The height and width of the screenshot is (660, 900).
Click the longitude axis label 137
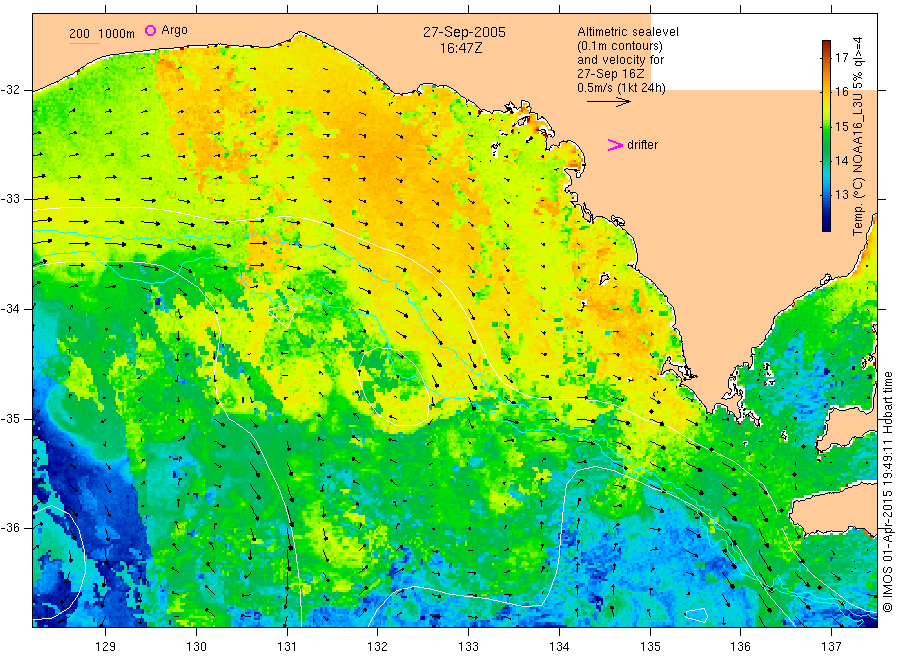(x=831, y=647)
